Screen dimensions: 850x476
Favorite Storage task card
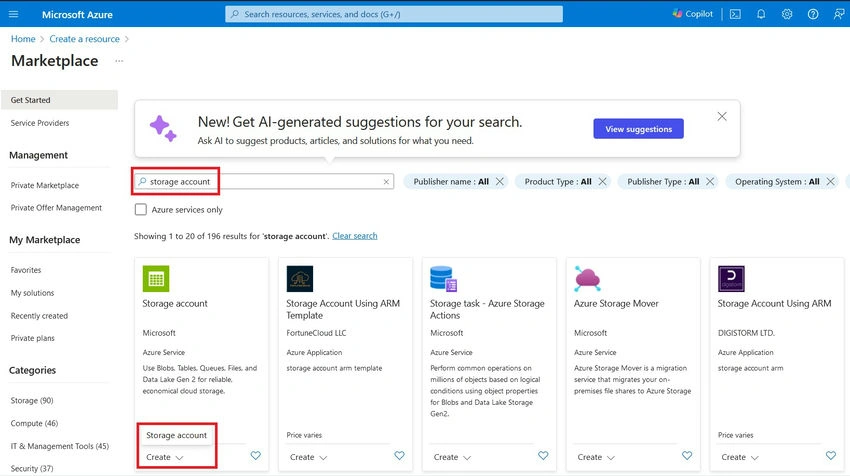point(543,455)
